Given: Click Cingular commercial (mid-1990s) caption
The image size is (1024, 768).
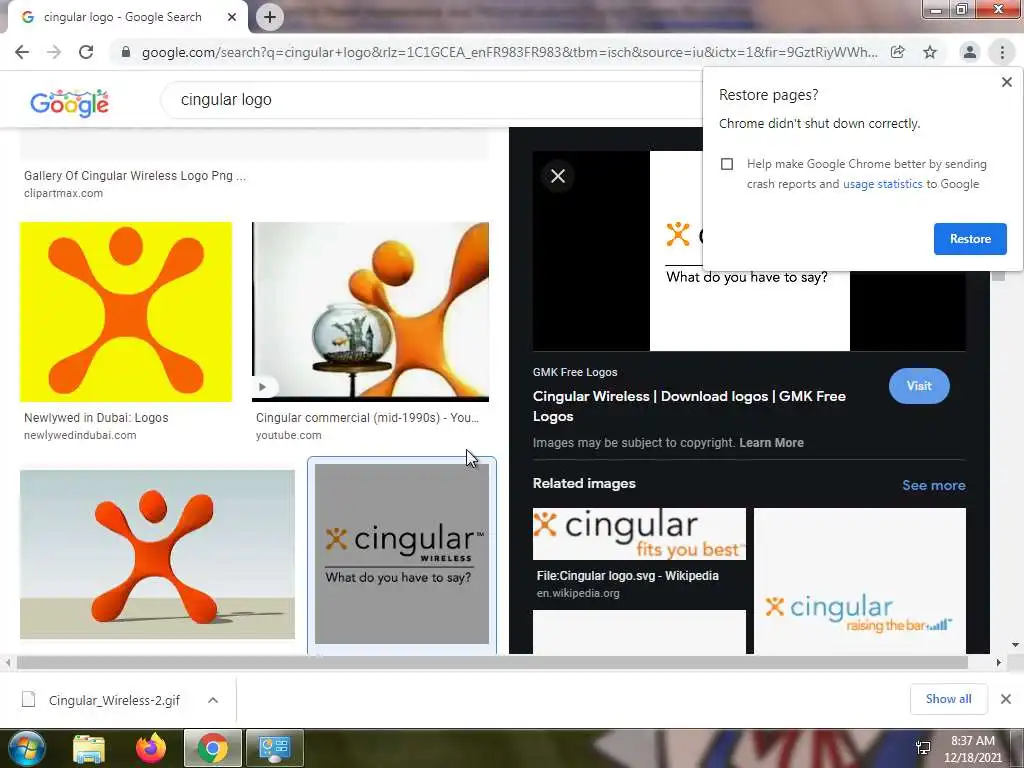Looking at the screenshot, I should point(367,418).
